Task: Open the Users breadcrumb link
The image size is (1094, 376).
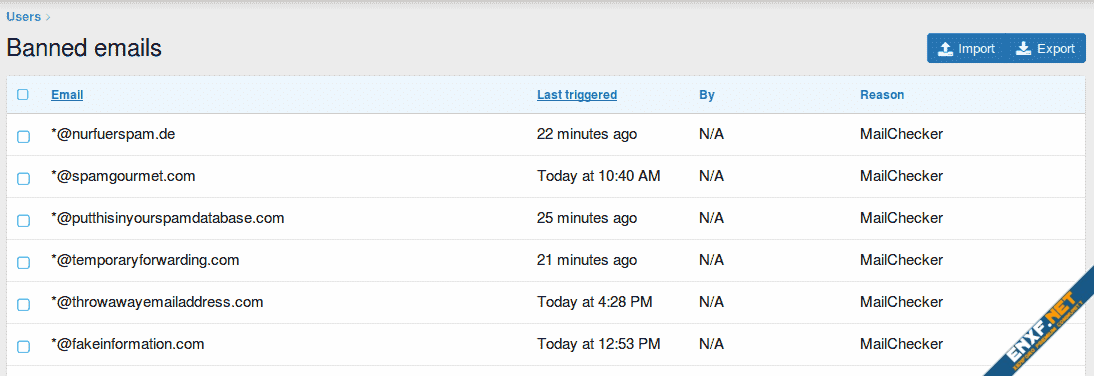Action: 24,16
